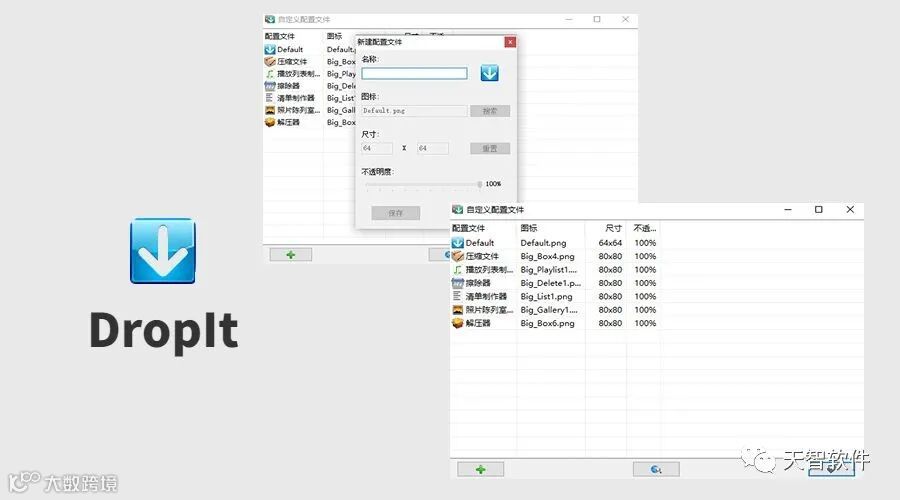Click the first 尺寸 width field showing 64

click(377, 148)
